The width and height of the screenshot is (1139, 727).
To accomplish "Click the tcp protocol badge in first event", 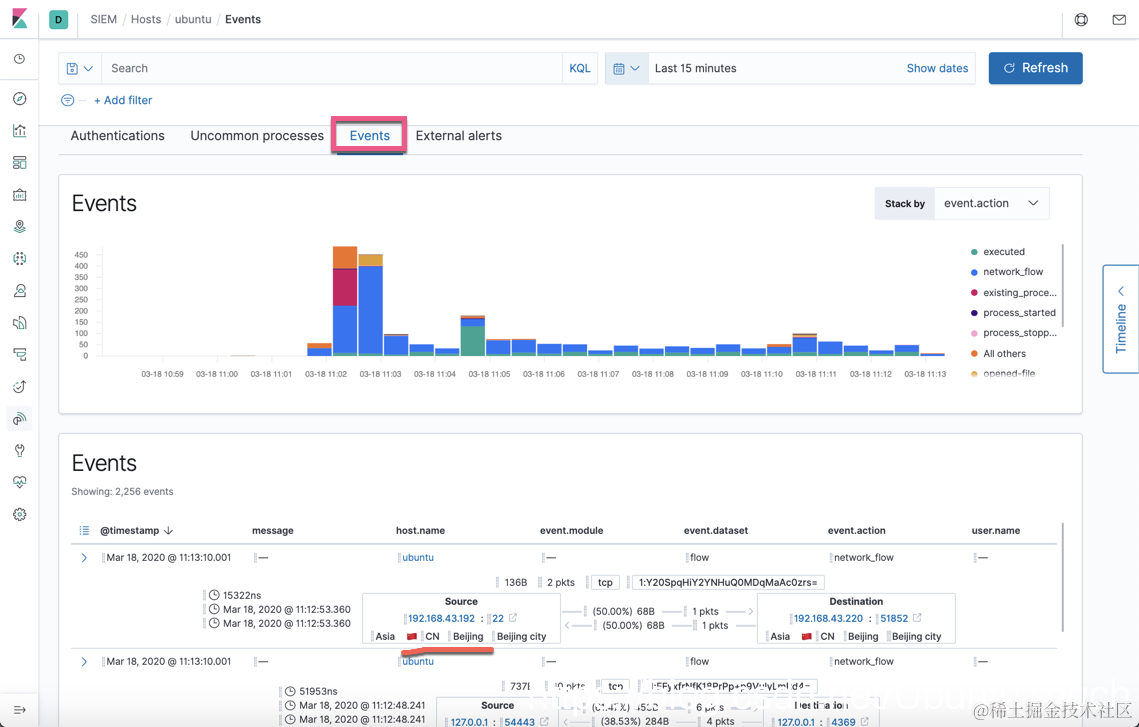I will (x=605, y=582).
